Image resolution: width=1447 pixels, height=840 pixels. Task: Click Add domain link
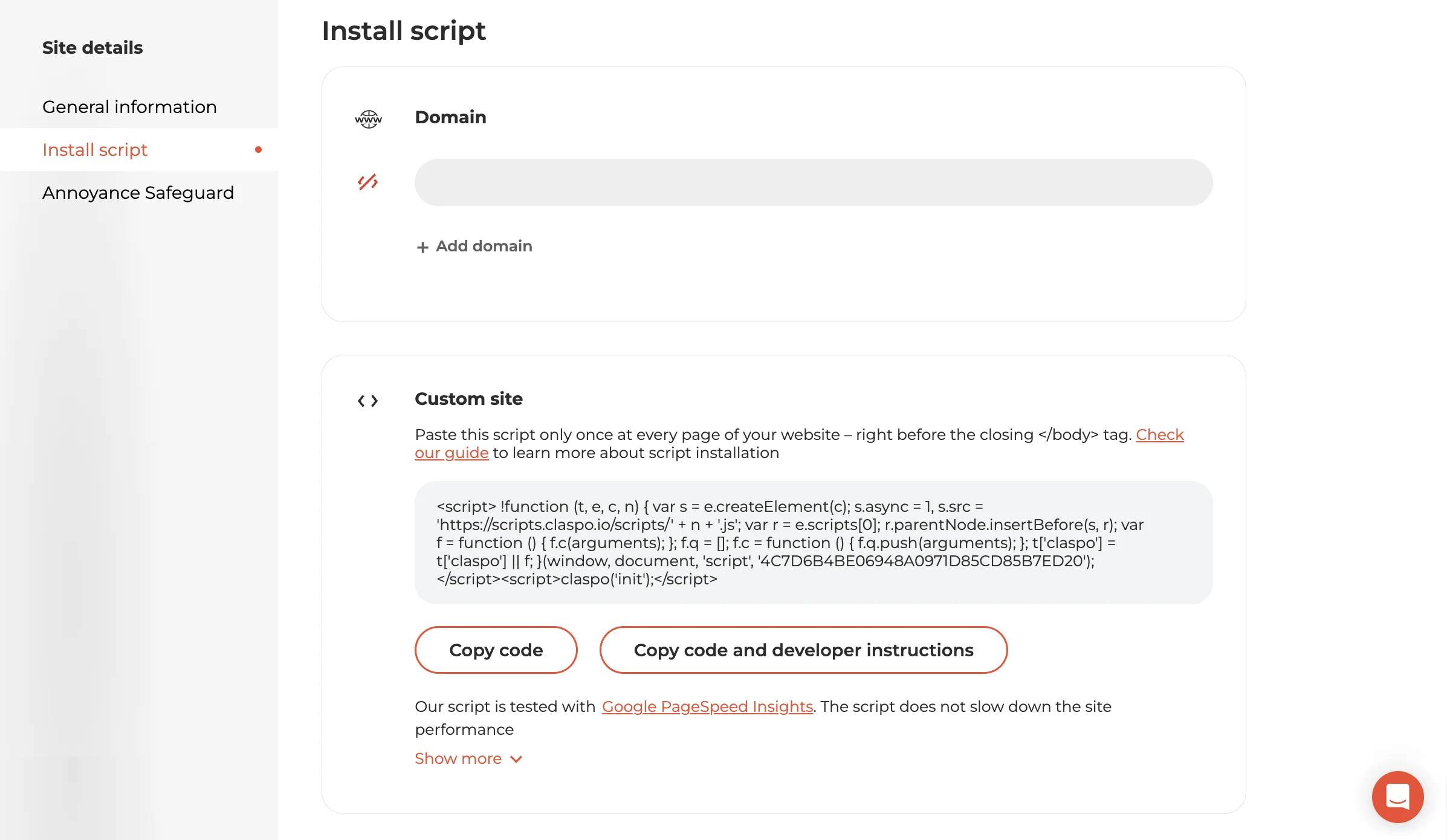click(484, 246)
